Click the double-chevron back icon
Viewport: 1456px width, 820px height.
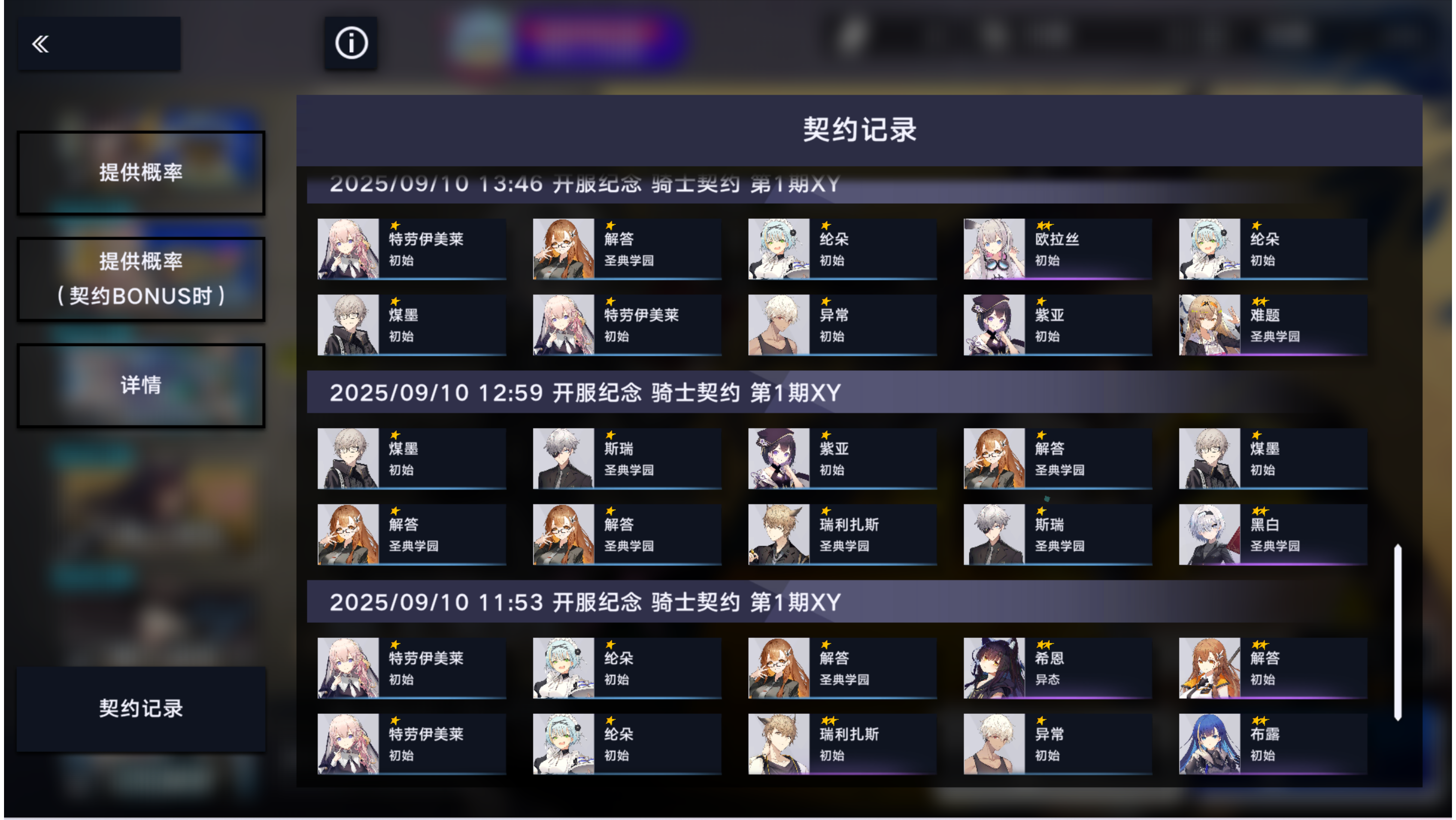point(40,44)
